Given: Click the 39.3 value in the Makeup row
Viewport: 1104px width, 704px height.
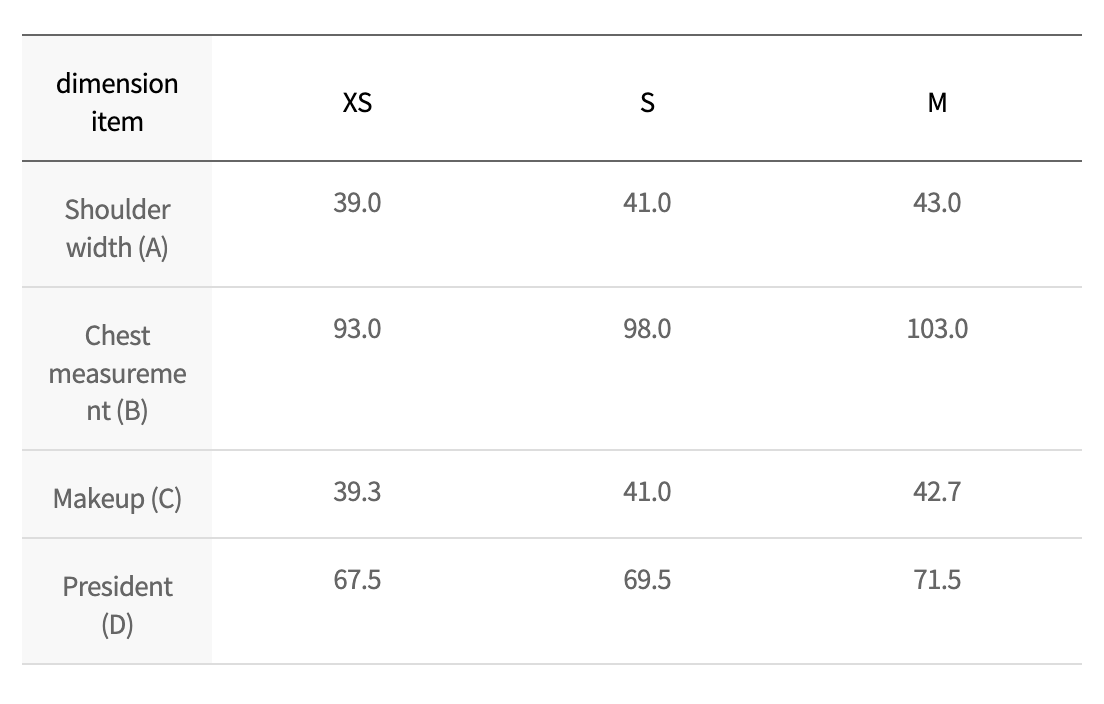Looking at the screenshot, I should click(357, 492).
